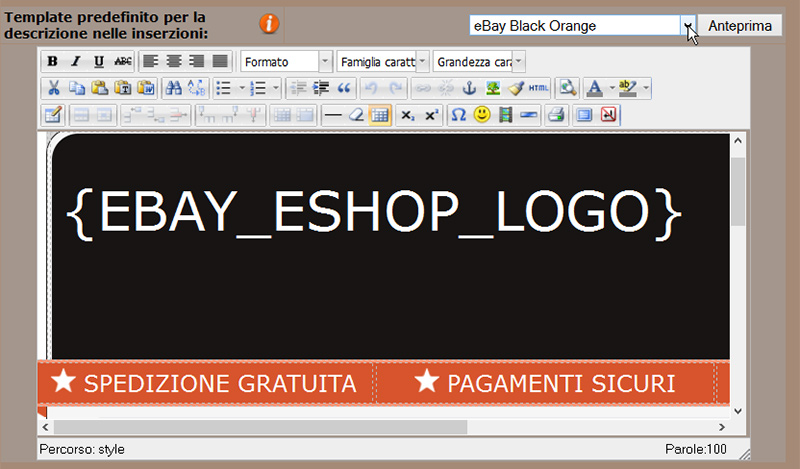The image size is (800, 469).
Task: Insert special character Omega icon
Action: (459, 115)
